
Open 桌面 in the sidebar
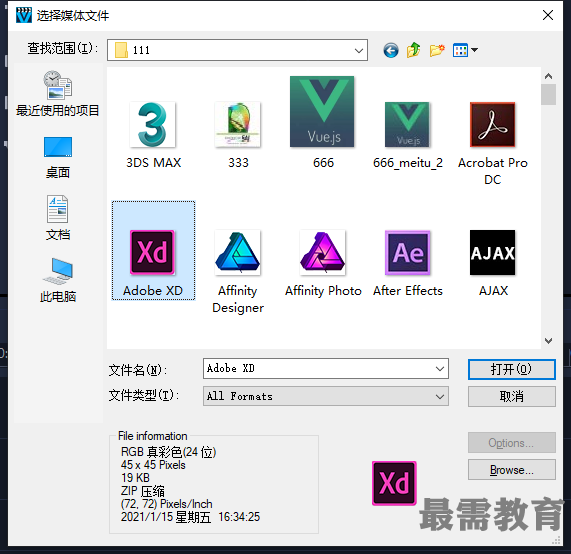coord(58,158)
